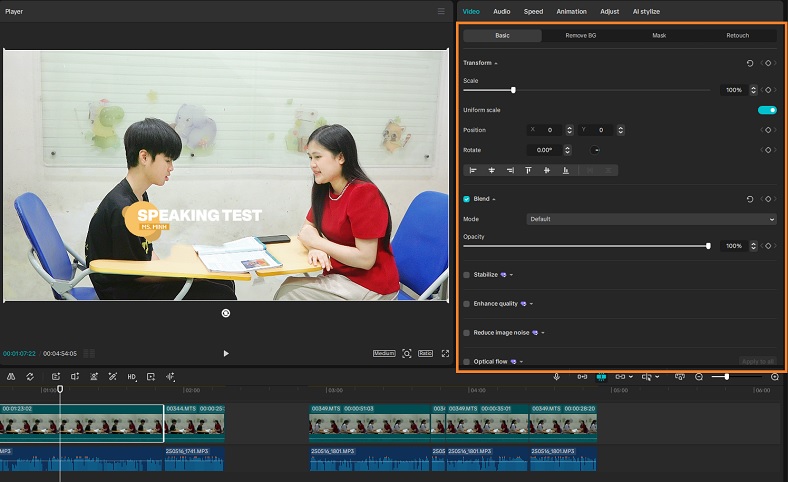Viewport: 788px width, 482px height.
Task: Expand the Enhance quality section arrow
Action: coord(531,304)
